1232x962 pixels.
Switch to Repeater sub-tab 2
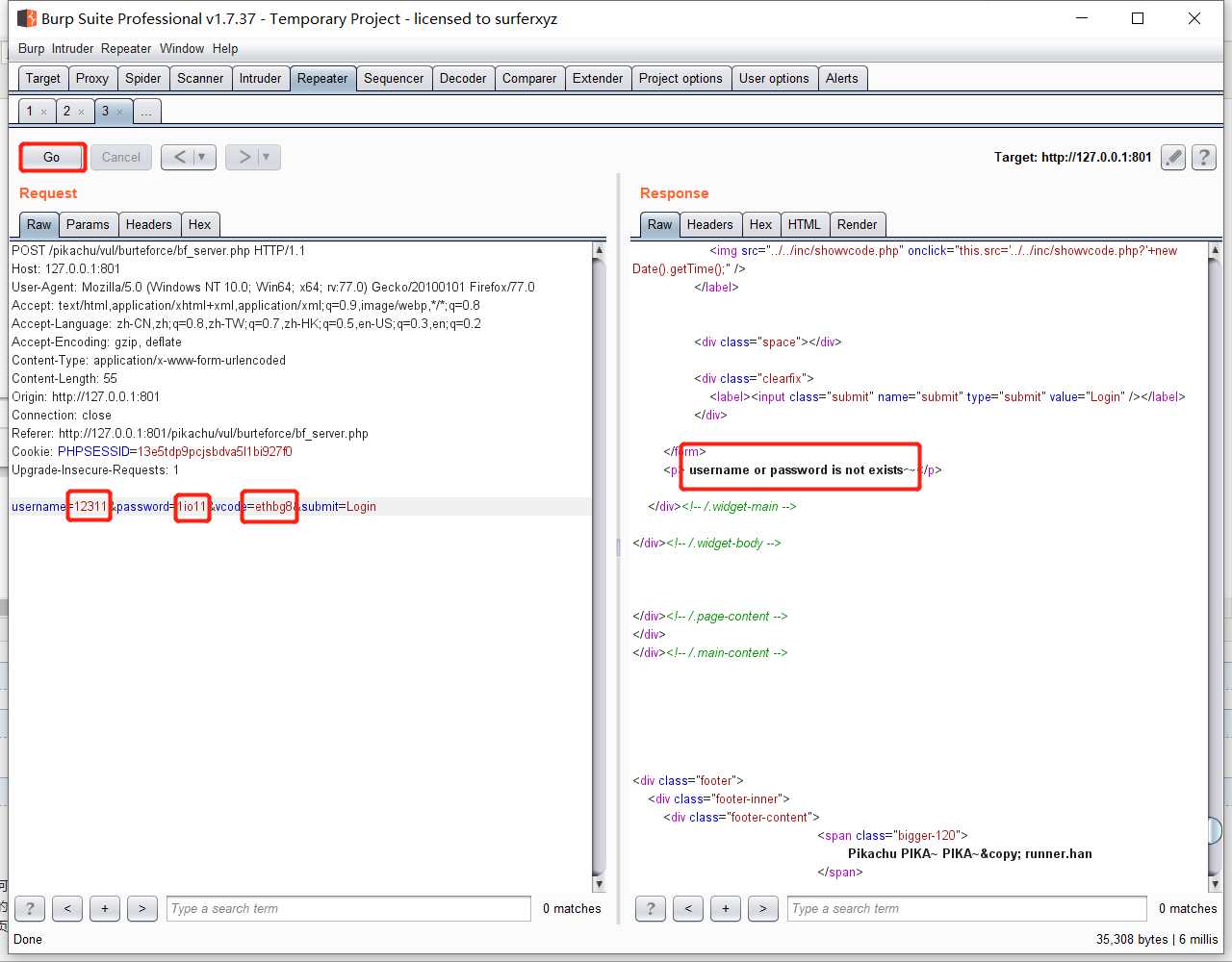[x=66, y=111]
